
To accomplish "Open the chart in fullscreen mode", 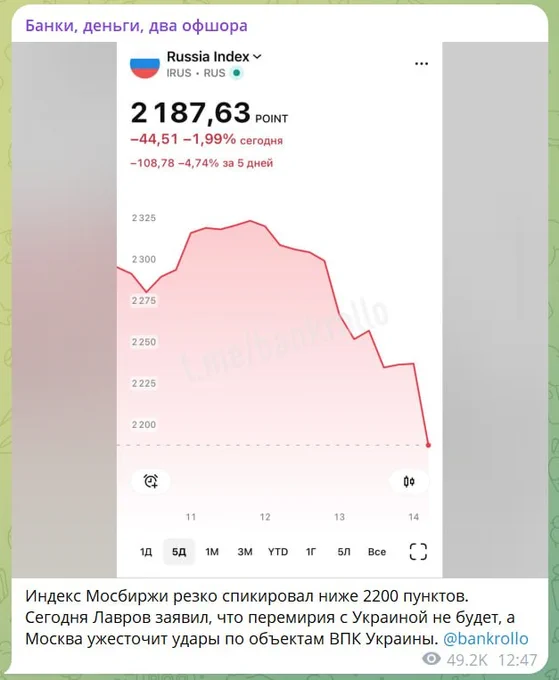I will [x=418, y=552].
